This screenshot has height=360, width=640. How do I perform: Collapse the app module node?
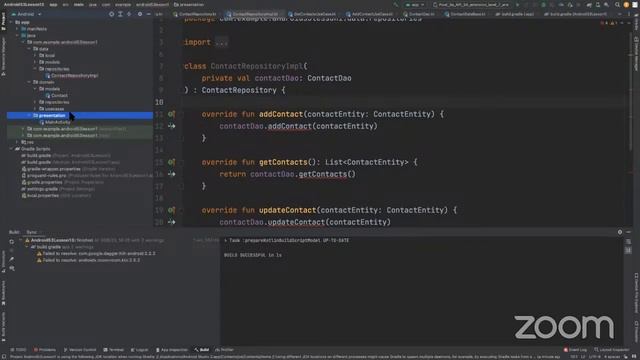pyautogui.click(x=11, y=22)
